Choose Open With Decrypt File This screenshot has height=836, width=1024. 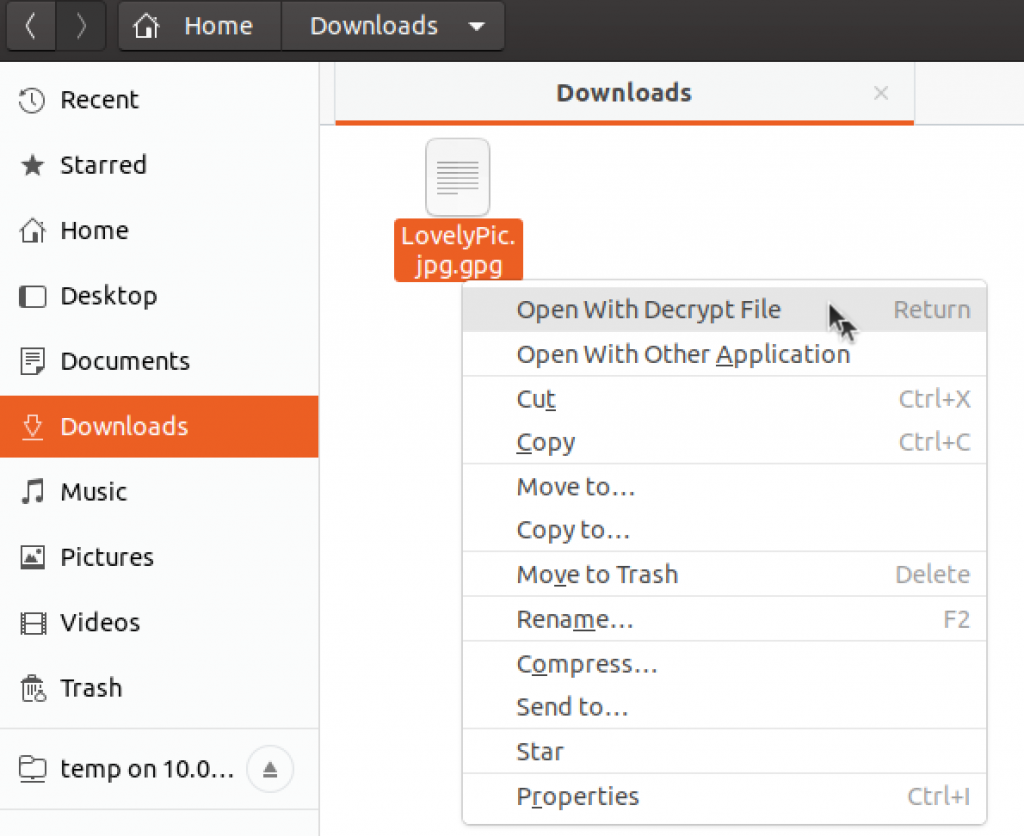724,310
